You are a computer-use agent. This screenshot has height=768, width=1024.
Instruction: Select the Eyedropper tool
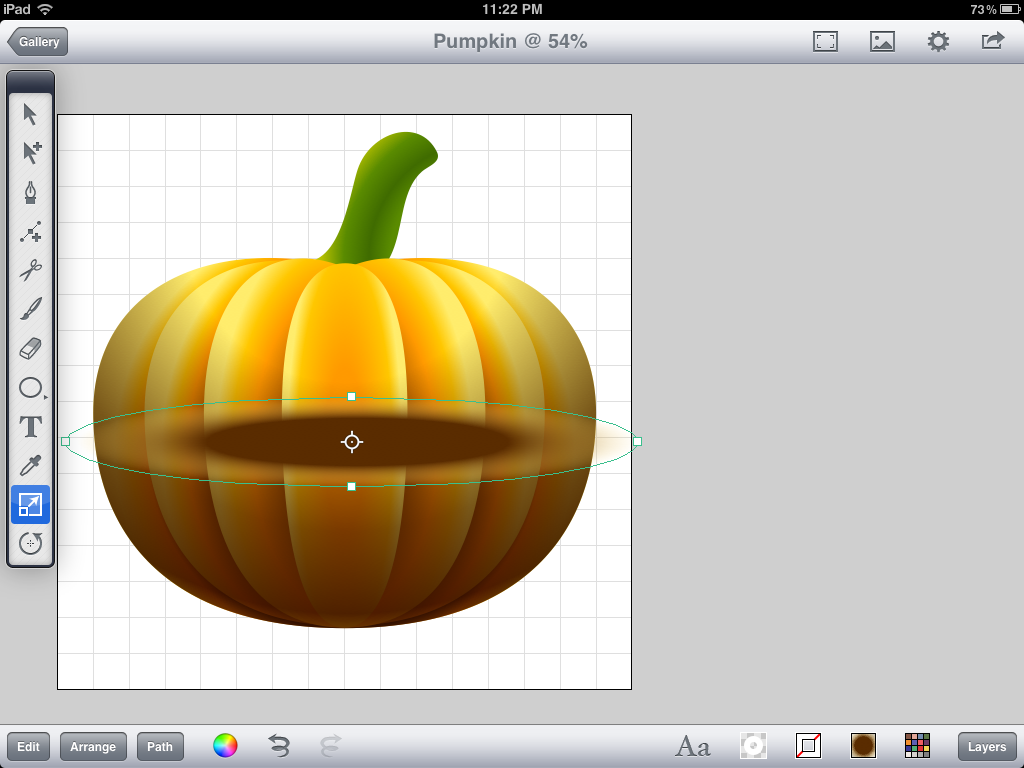[x=30, y=465]
